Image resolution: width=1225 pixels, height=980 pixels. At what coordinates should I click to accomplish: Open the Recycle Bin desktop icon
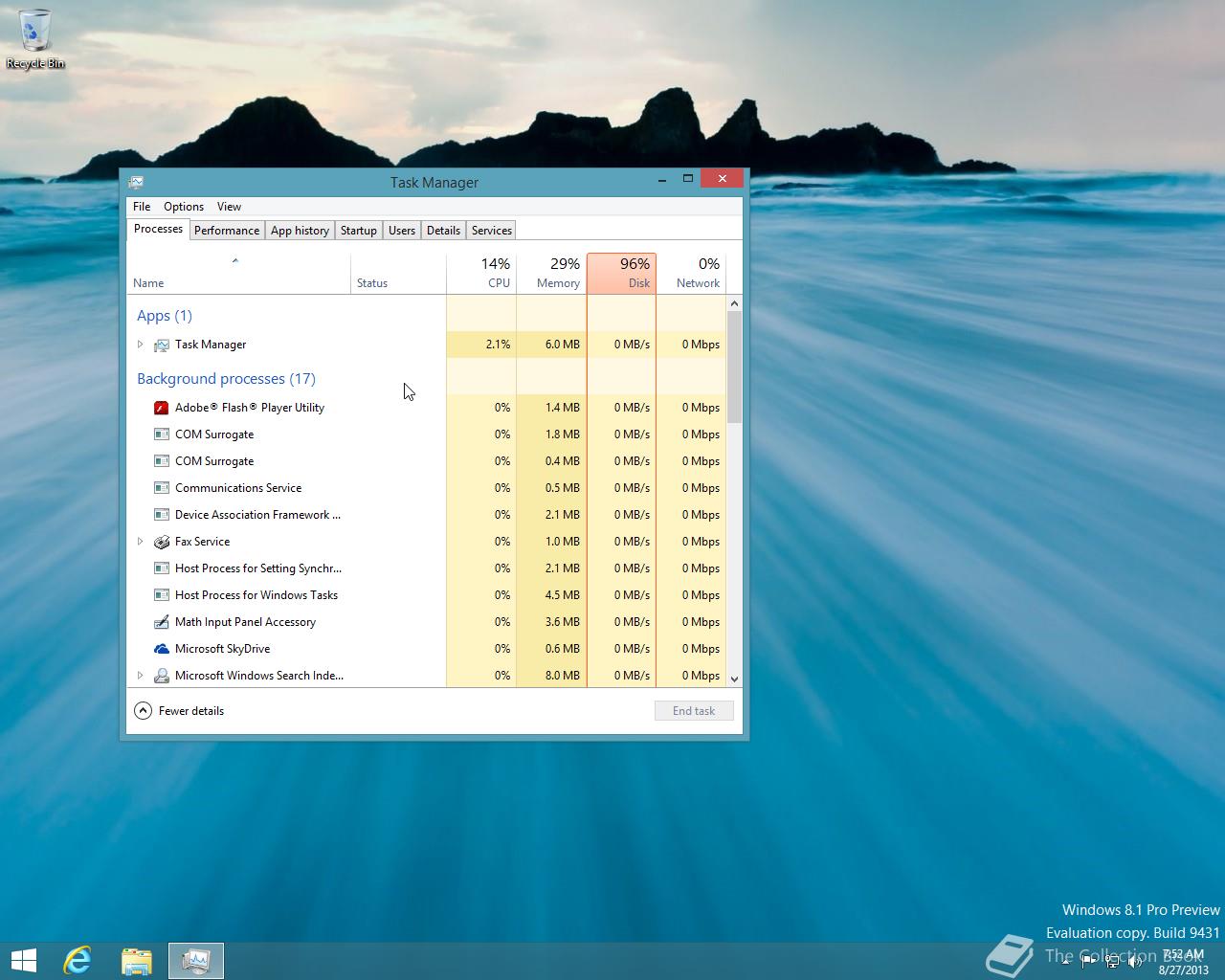pyautogui.click(x=35, y=38)
